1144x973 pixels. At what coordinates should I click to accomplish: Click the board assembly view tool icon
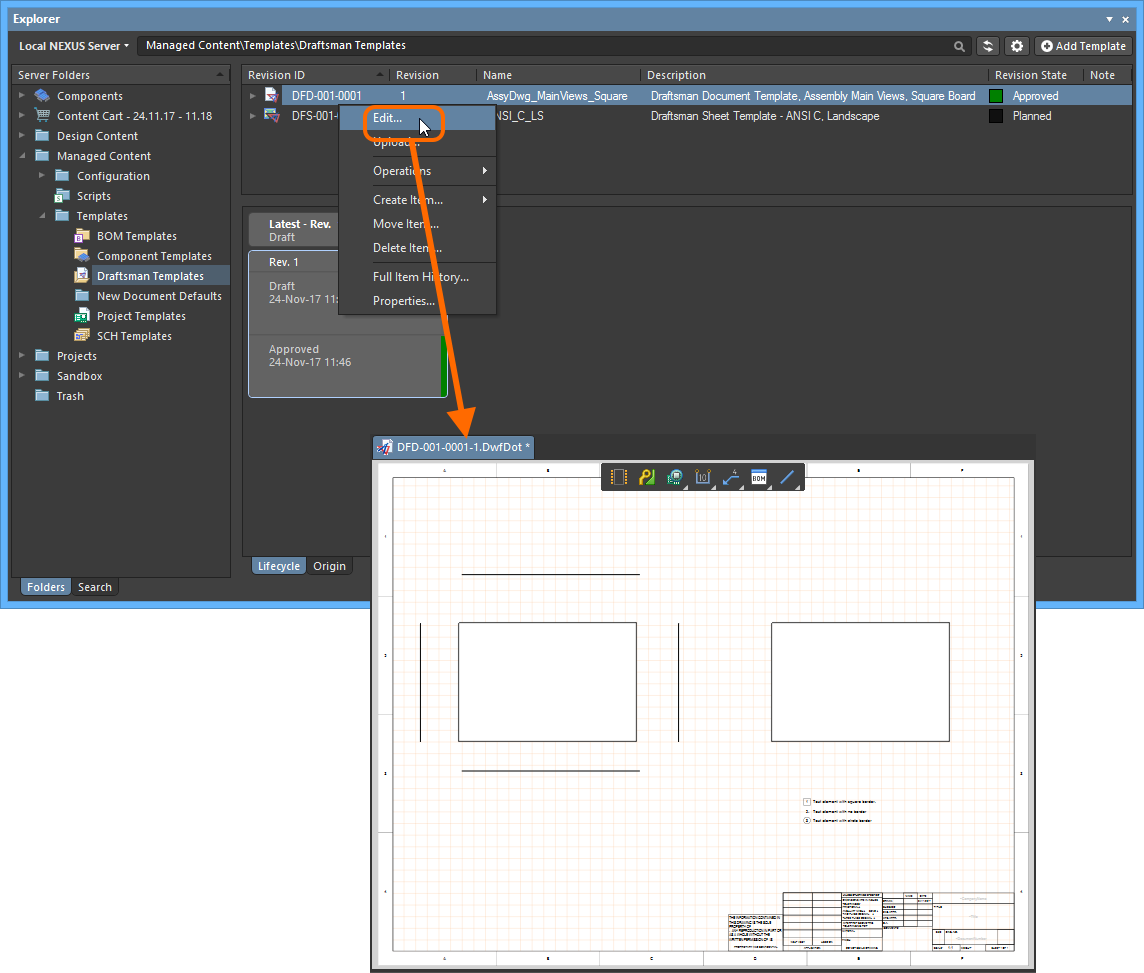[676, 478]
